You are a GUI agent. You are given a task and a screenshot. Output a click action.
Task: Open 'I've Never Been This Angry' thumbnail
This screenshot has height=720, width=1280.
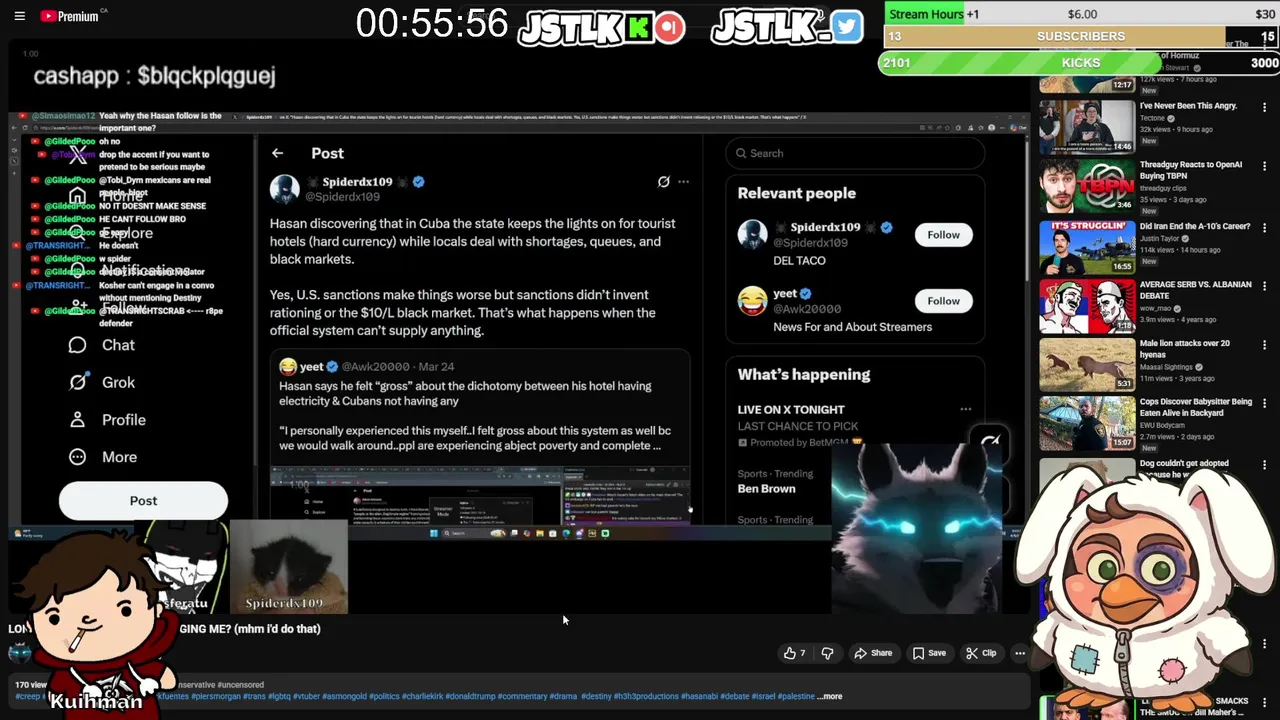1086,126
